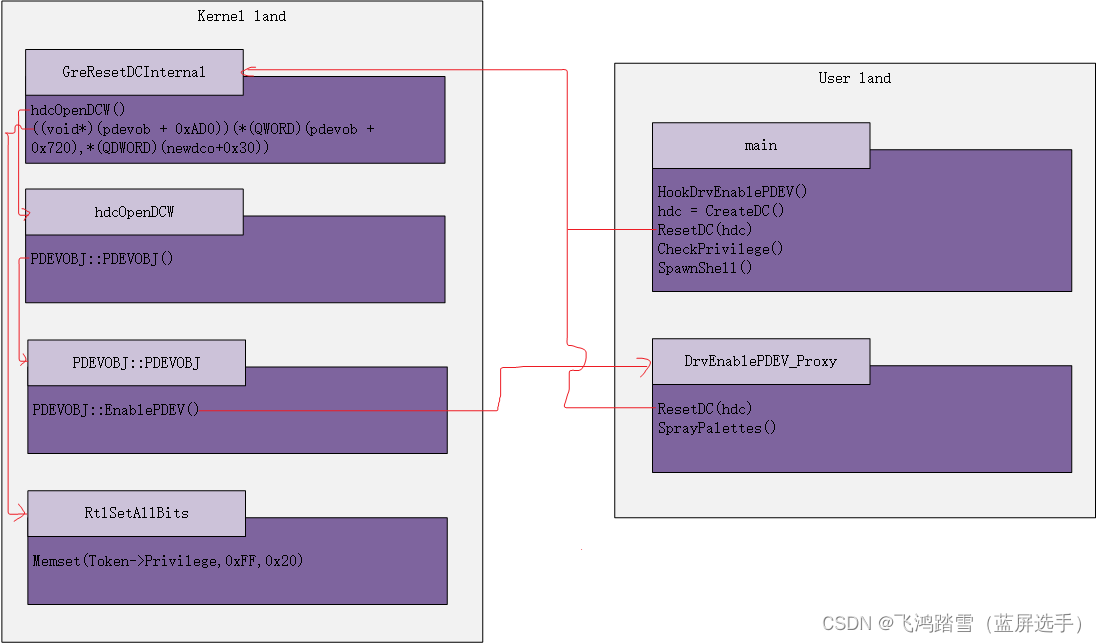Click 'PDEVOBJ::PDEVOBJ()' call text in hdcOpenDCW body
The height and width of the screenshot is (643, 1097).
click(x=101, y=259)
